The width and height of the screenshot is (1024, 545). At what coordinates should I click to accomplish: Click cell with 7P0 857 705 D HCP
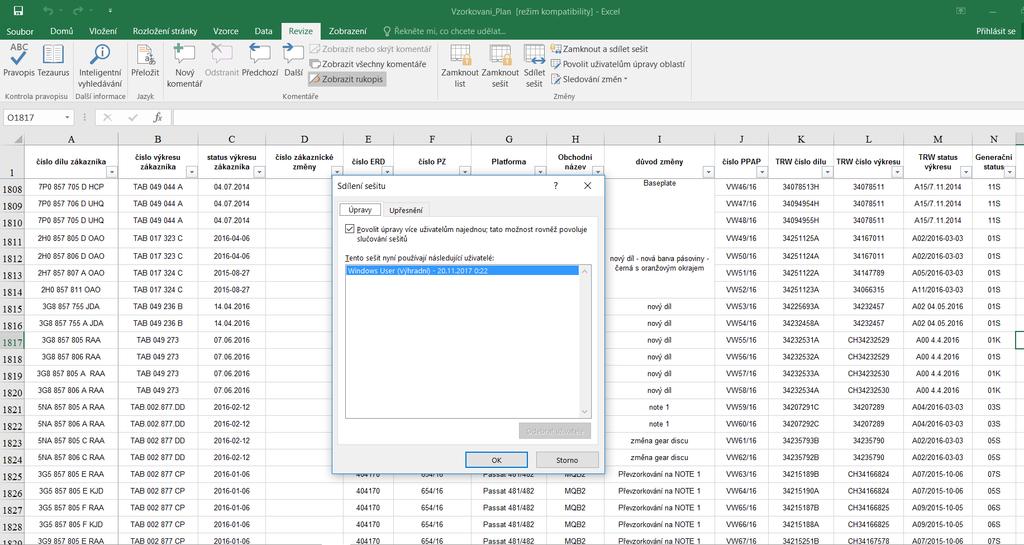tap(71, 187)
